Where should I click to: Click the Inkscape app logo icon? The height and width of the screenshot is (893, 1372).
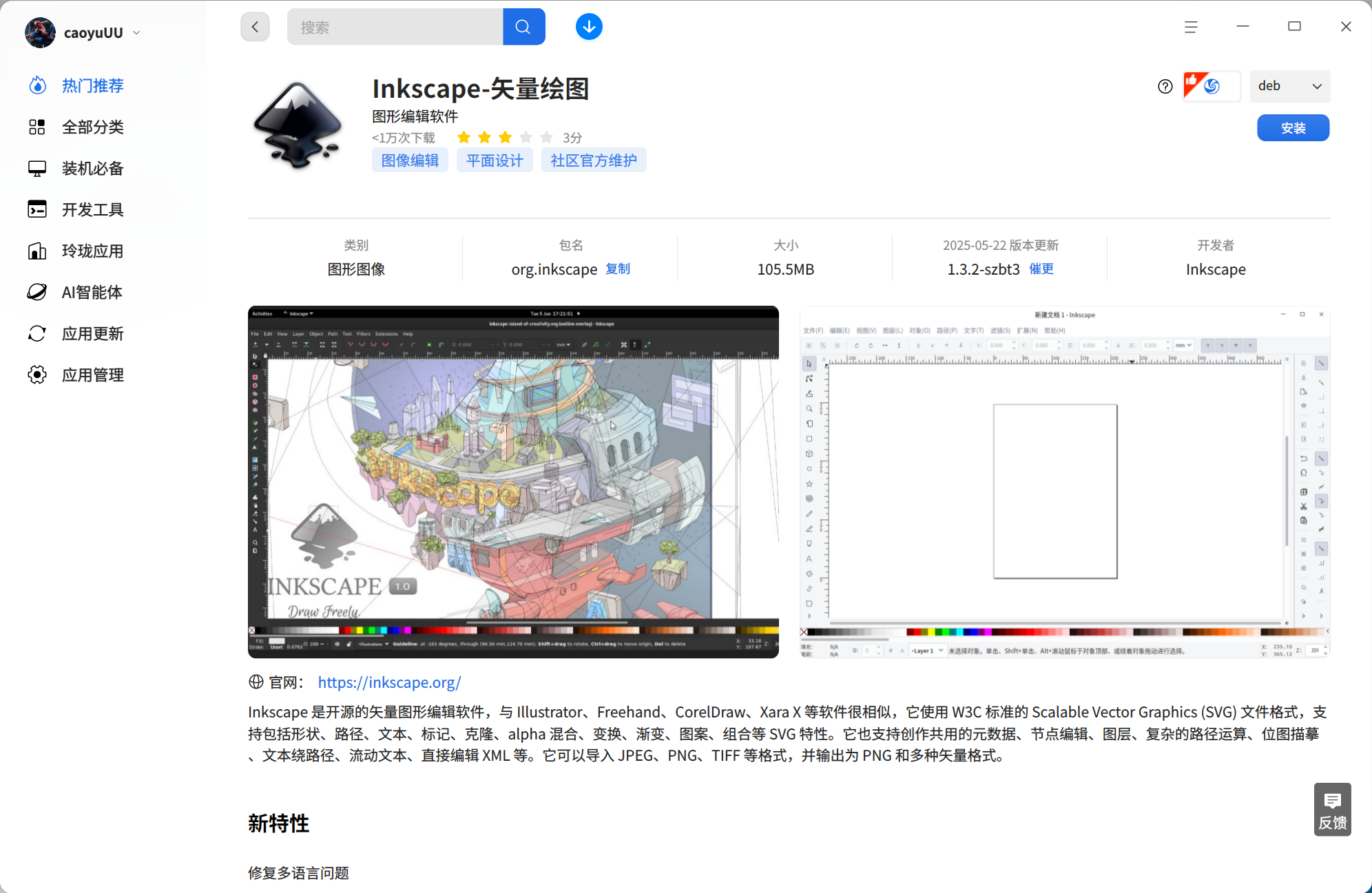coord(298,125)
